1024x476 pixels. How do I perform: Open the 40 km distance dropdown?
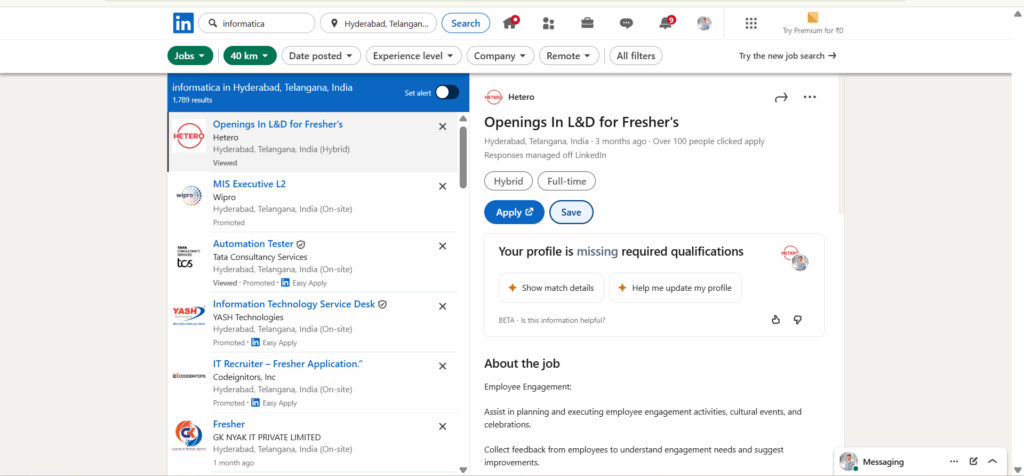click(x=250, y=56)
